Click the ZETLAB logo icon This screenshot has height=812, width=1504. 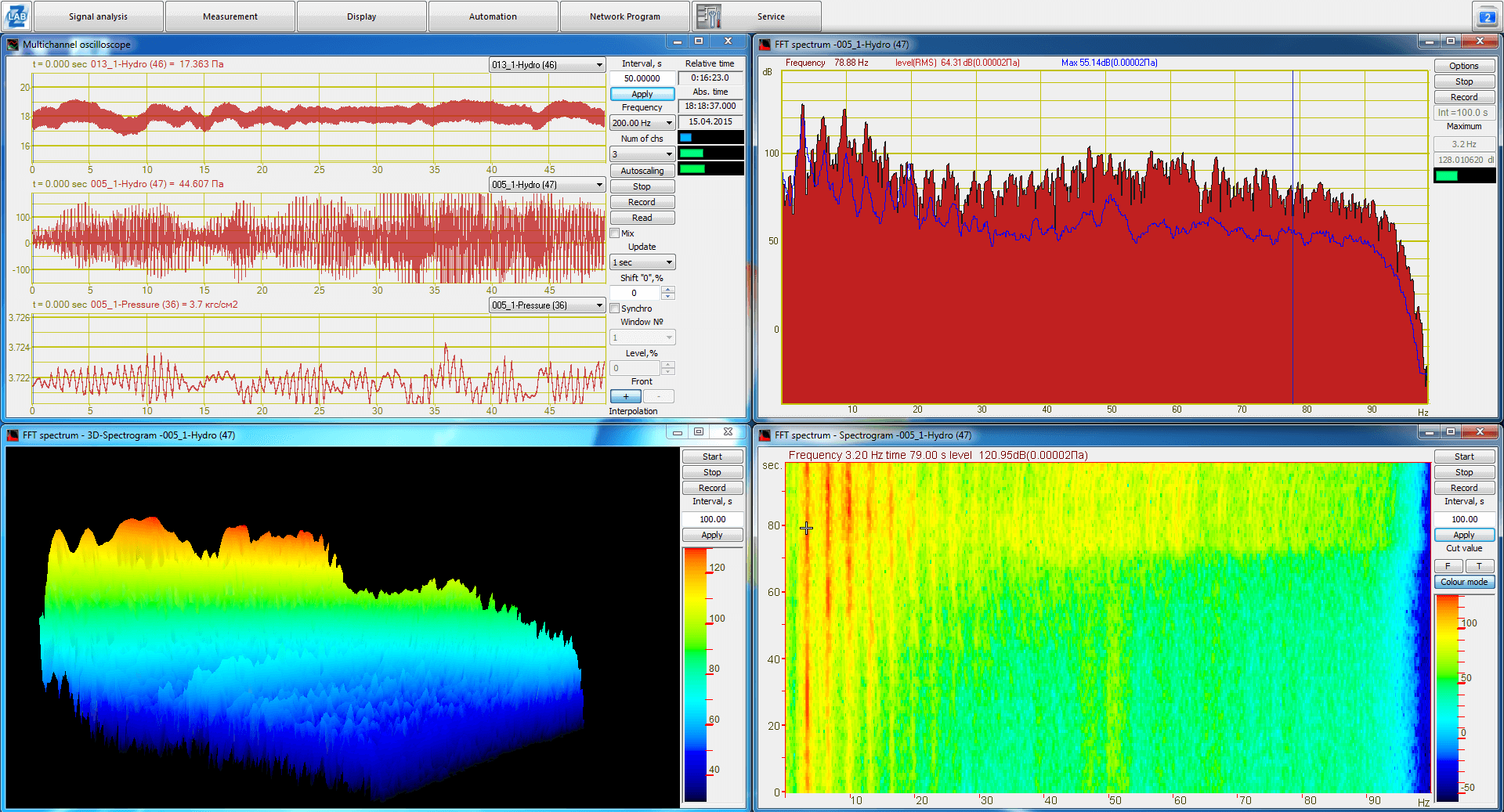16,16
